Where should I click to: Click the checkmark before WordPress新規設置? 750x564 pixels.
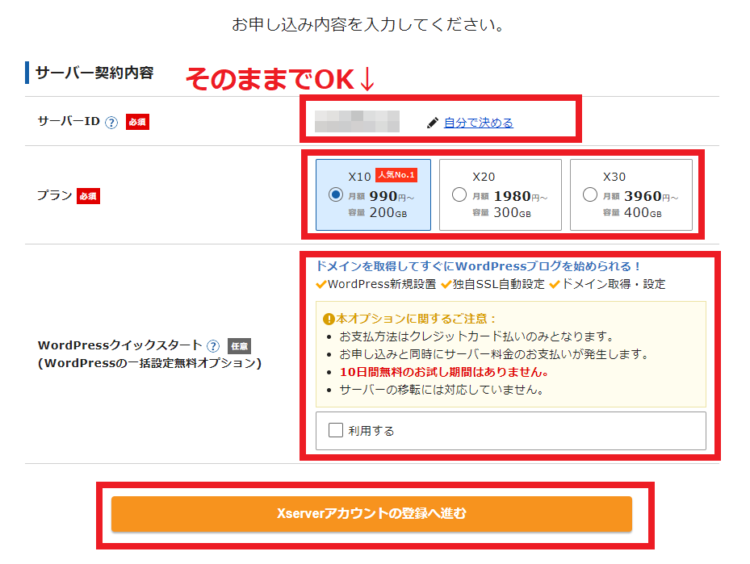(x=321, y=285)
